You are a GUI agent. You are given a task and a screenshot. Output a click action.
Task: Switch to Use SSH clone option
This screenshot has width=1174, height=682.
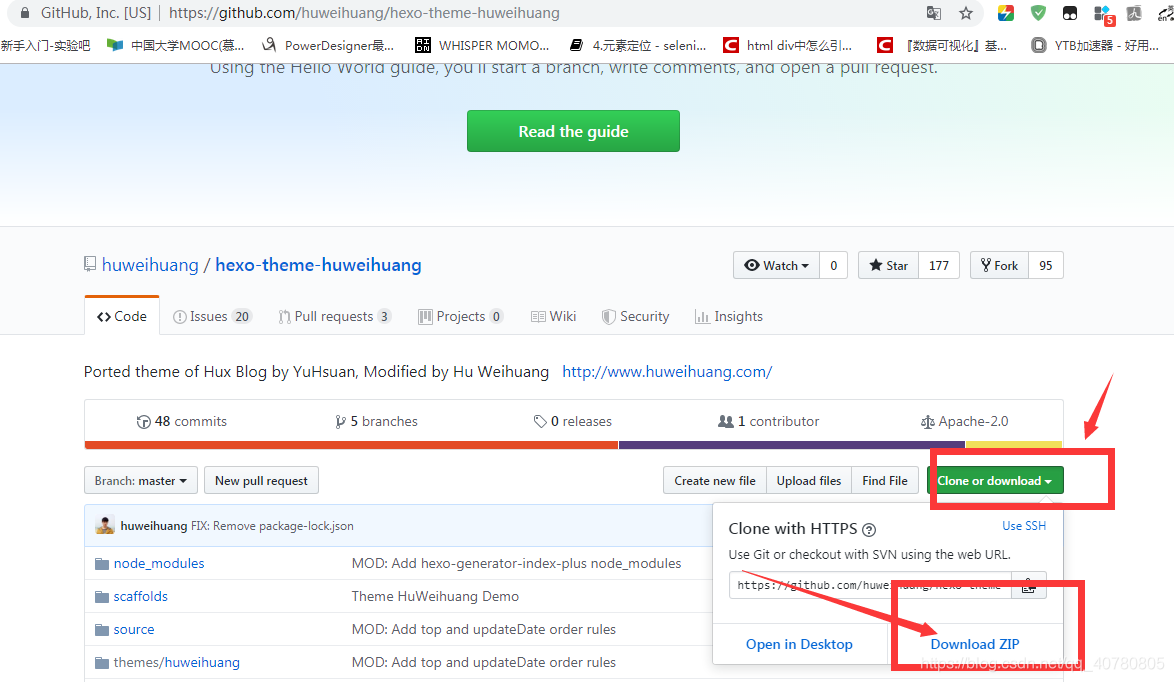pyautogui.click(x=1024, y=526)
